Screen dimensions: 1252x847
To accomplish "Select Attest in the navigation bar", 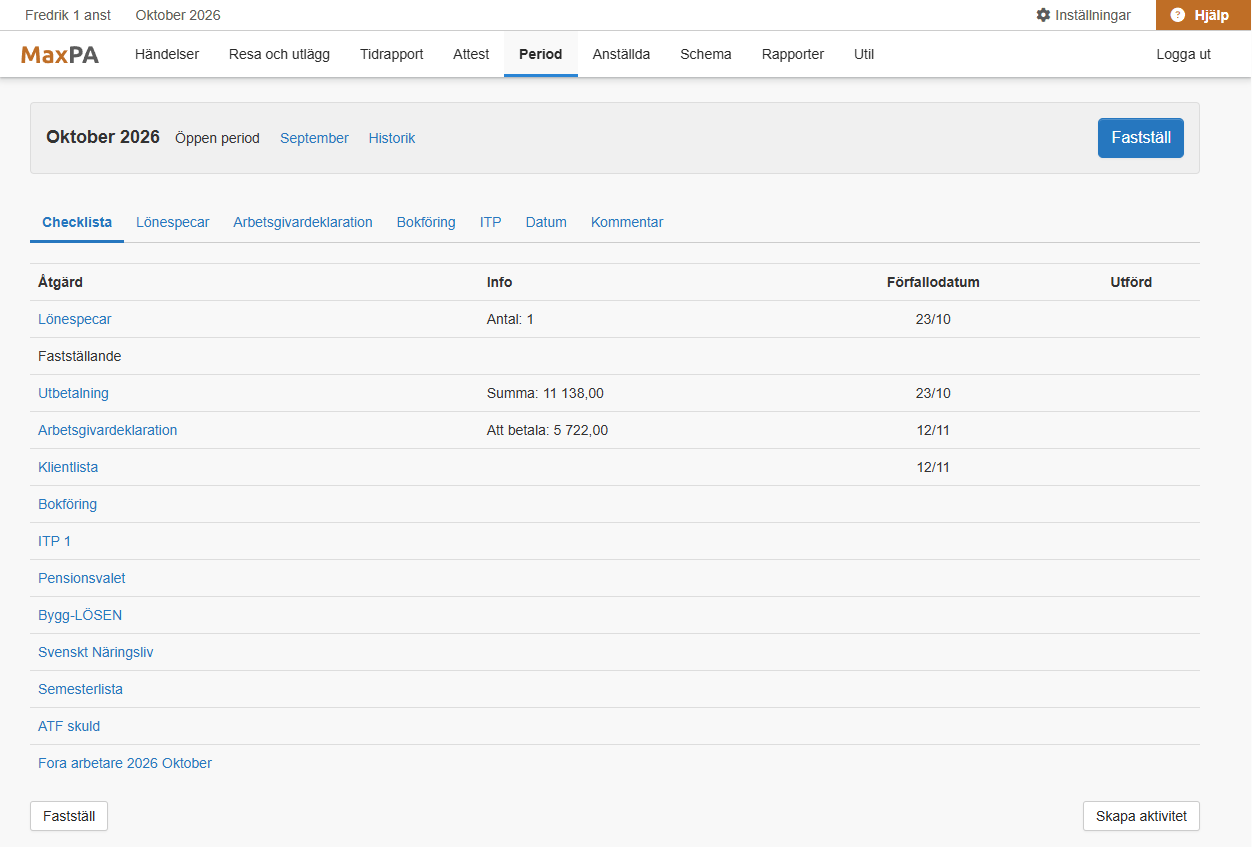I will tap(471, 55).
